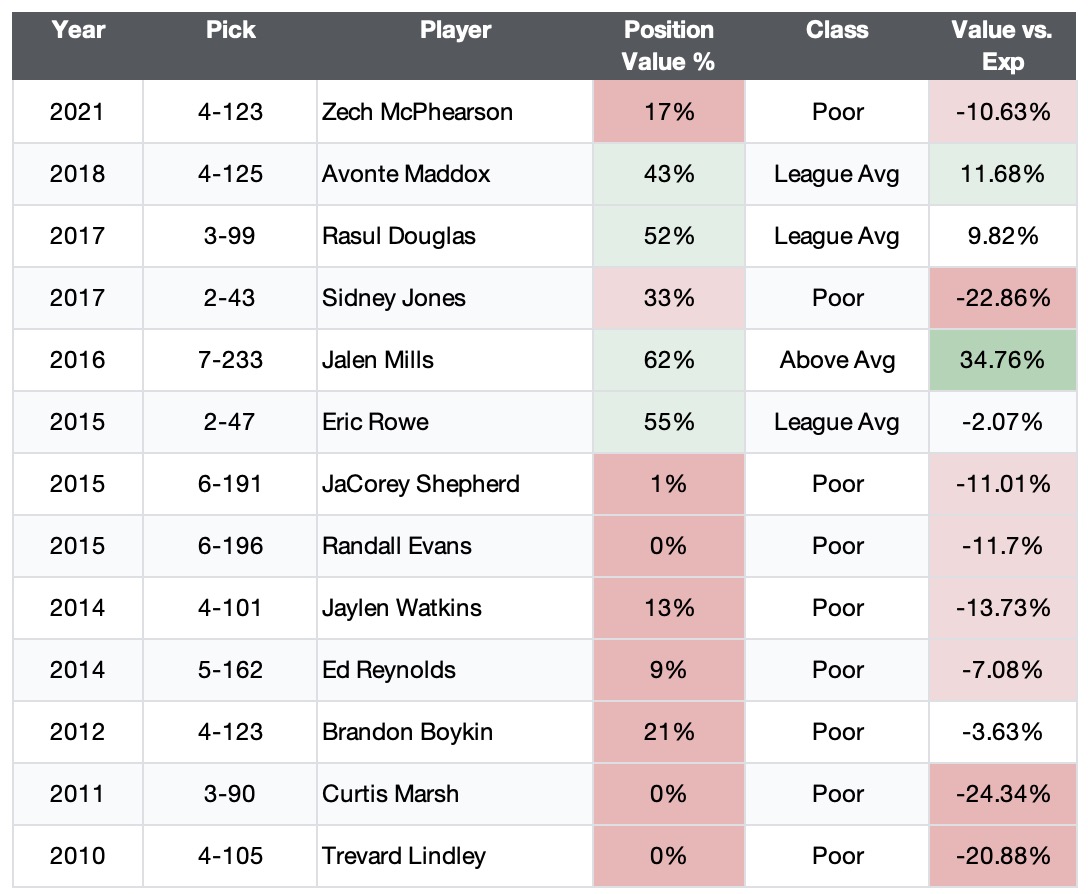Click the Trevard Lindley player cell
The height and width of the screenshot is (894, 1088).
(404, 856)
